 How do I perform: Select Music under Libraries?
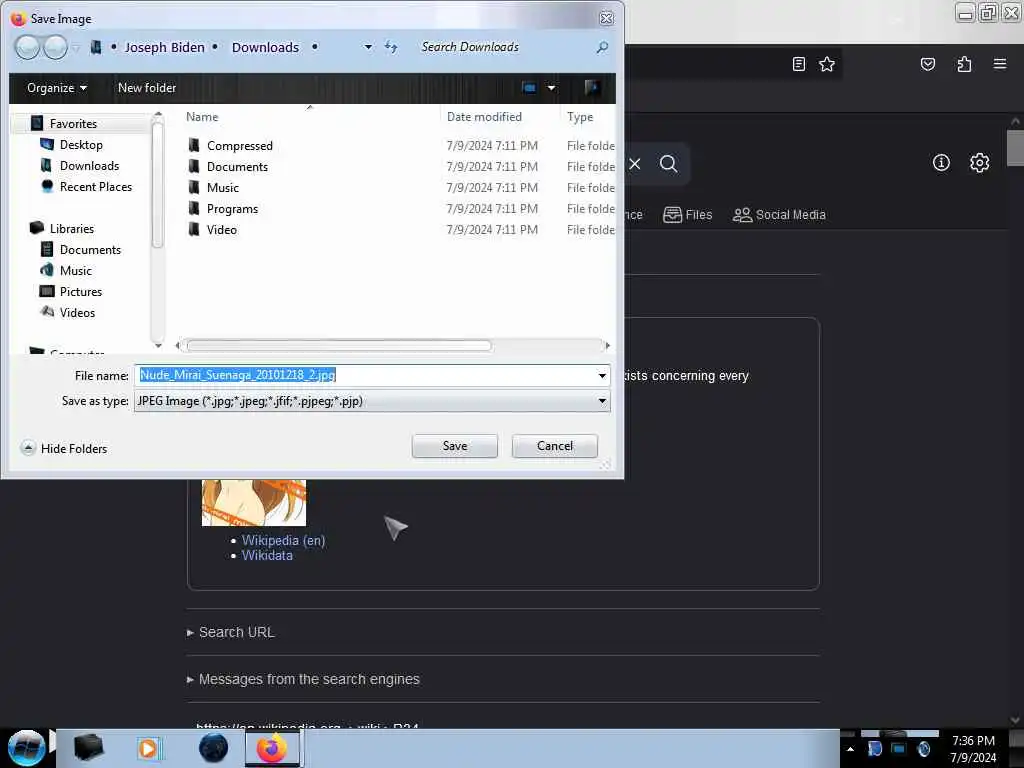(75, 270)
